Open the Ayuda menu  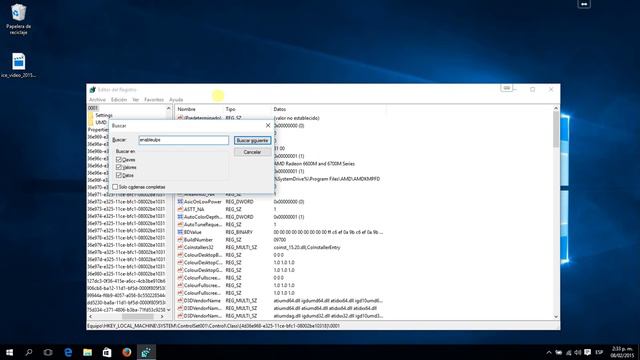coord(176,100)
